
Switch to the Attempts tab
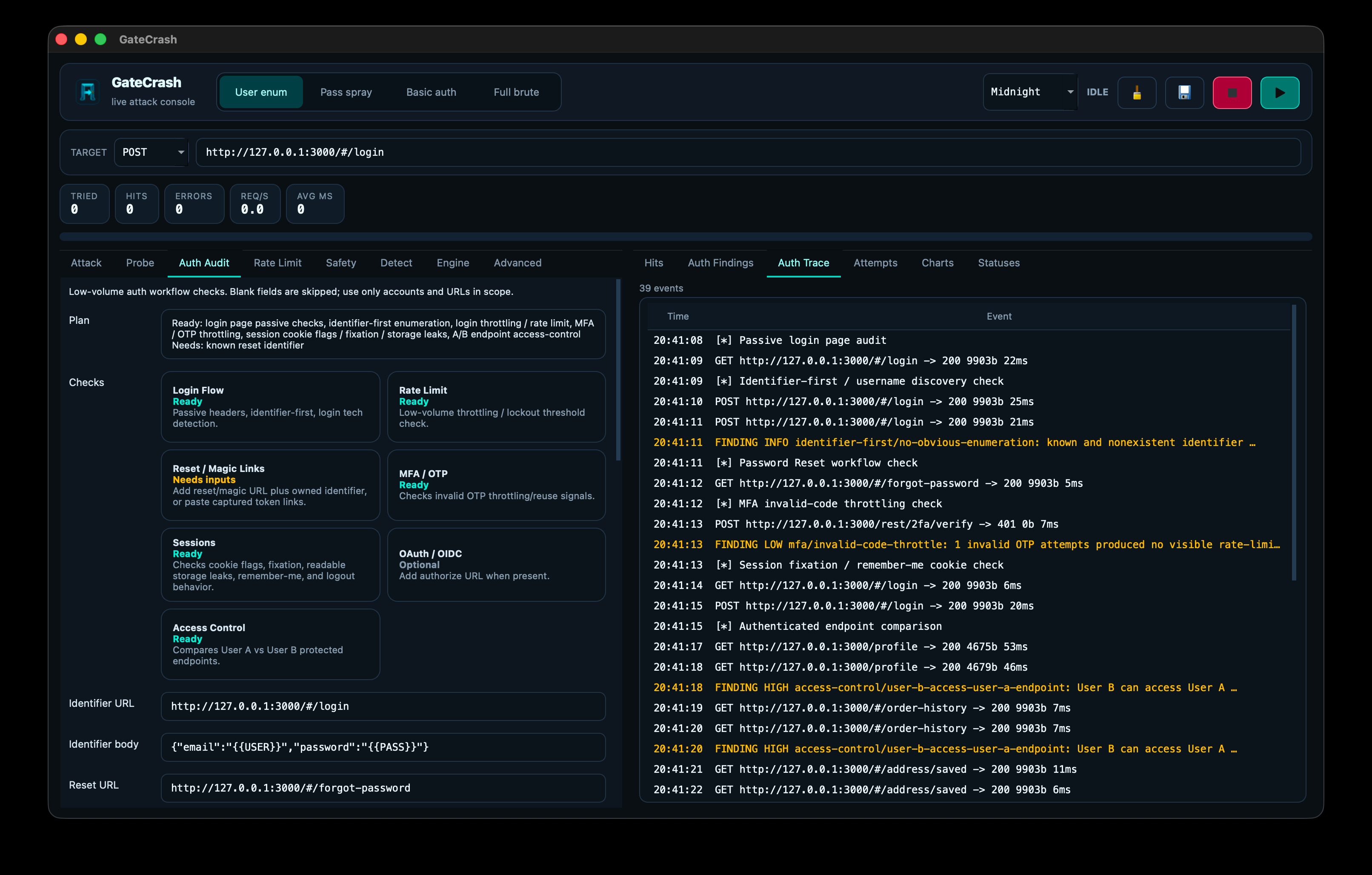pyautogui.click(x=875, y=263)
